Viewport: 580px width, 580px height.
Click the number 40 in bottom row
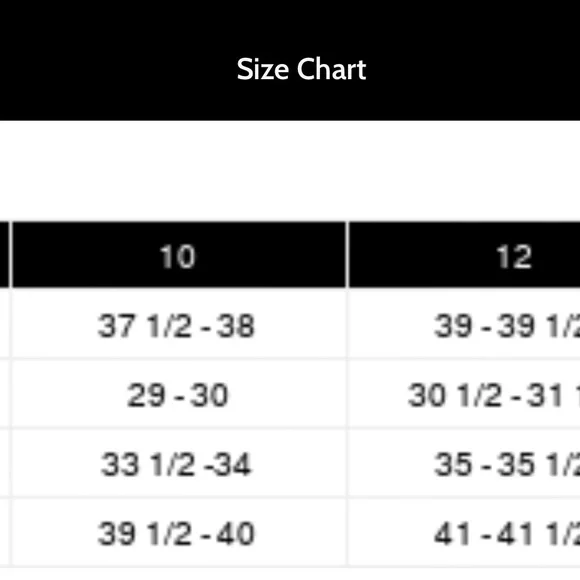236,534
